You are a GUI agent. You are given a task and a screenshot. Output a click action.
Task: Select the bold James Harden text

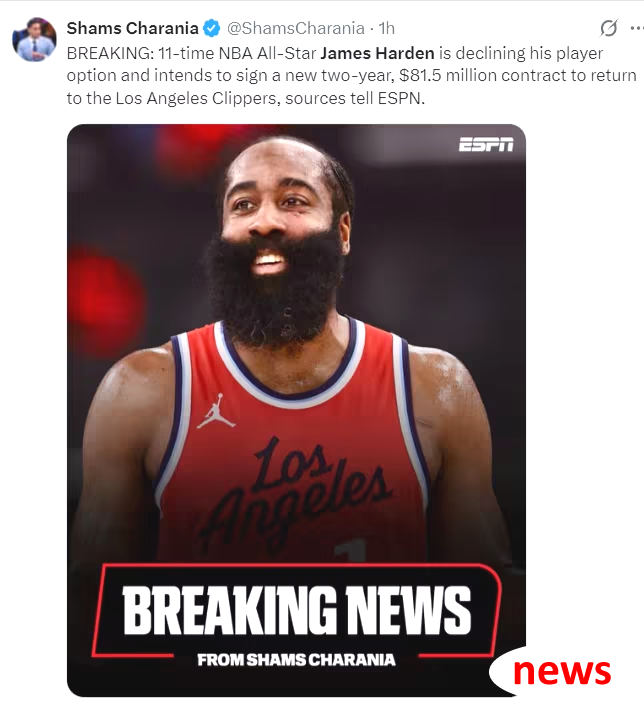pos(377,53)
